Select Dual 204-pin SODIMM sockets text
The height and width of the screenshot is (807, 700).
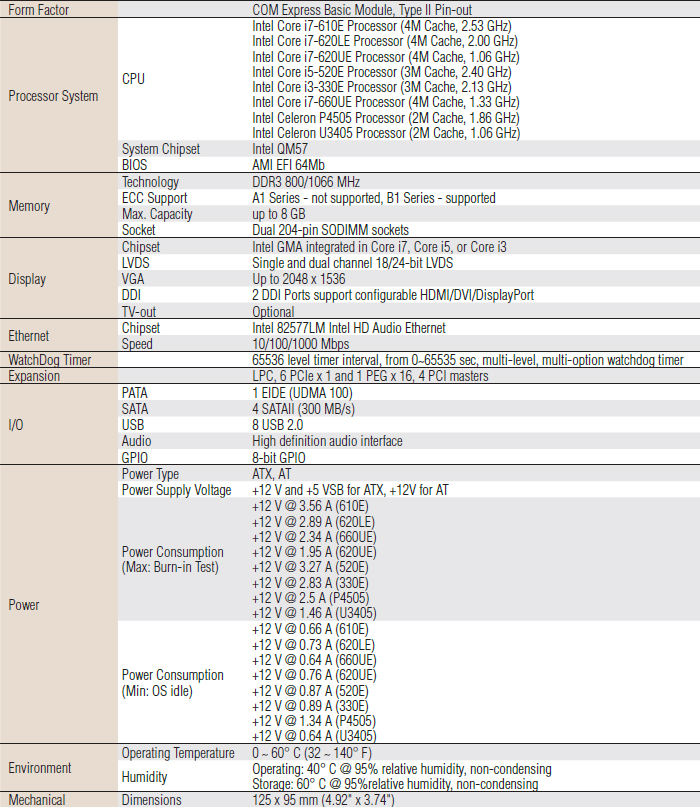(330, 230)
